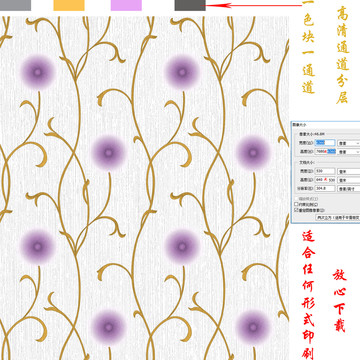
Task: Toggle the grayed-out scale styles checkbox
Action: pyautogui.click(x=296, y=199)
